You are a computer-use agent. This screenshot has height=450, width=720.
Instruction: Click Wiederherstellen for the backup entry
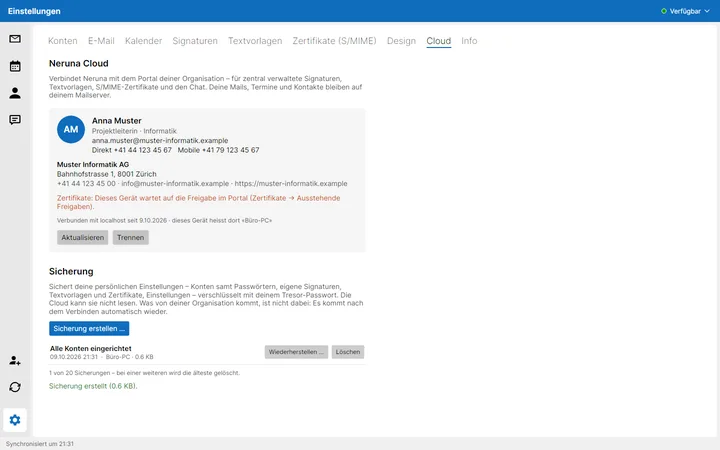pos(296,352)
